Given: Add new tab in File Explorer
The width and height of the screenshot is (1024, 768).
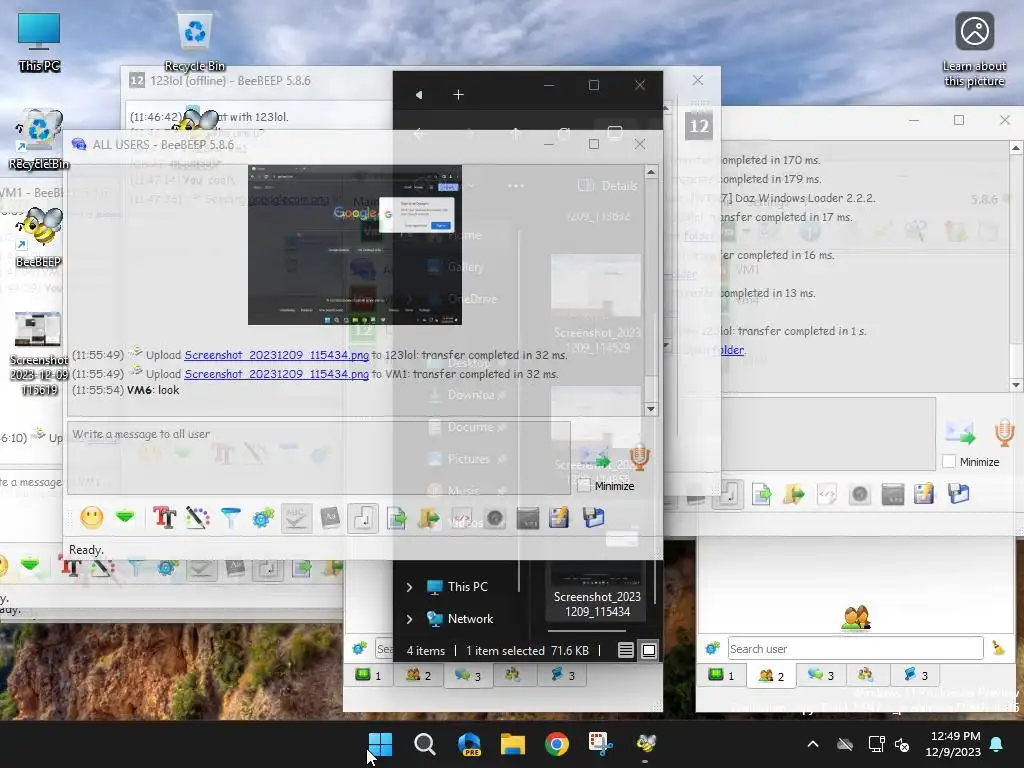Looking at the screenshot, I should 458,95.
